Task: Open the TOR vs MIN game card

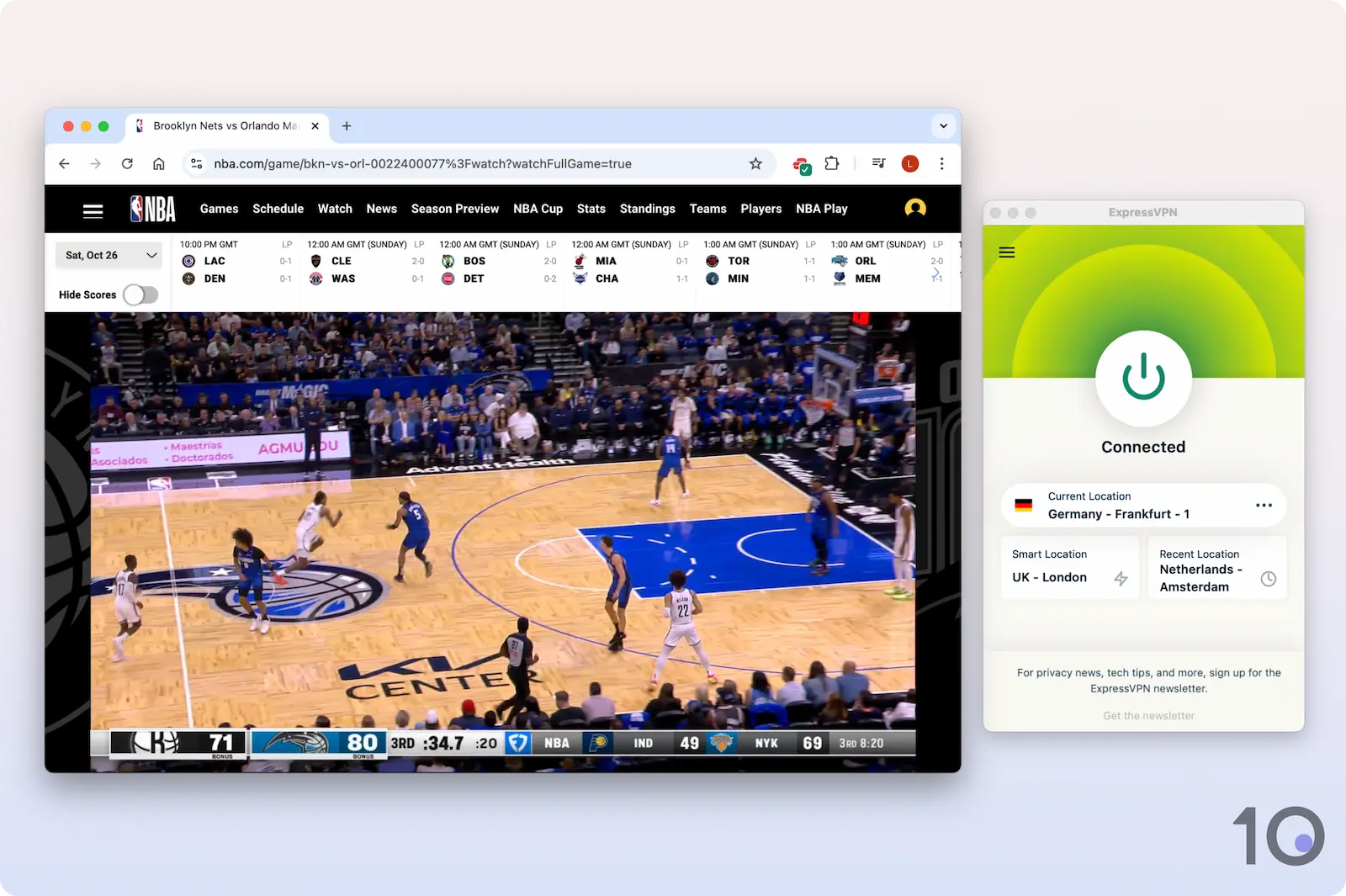Action: (760, 262)
